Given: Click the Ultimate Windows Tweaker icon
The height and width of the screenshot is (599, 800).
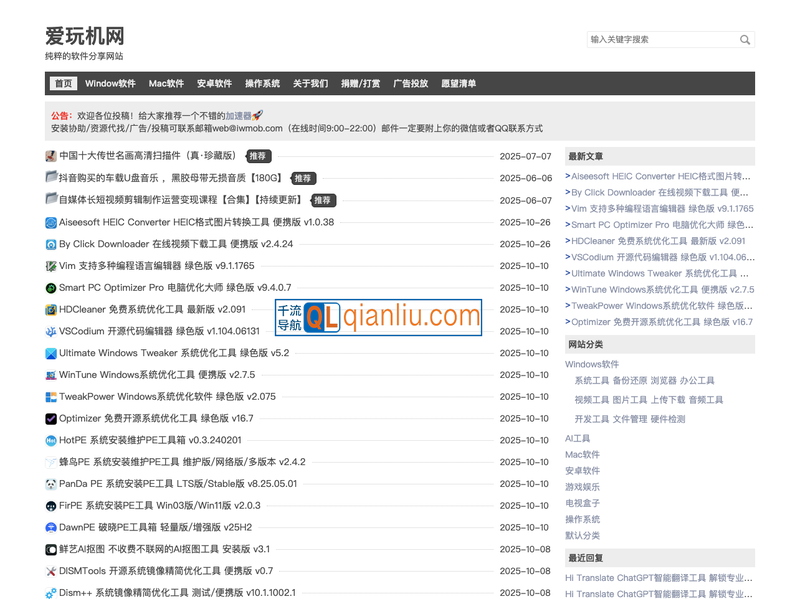Looking at the screenshot, I should point(51,353).
